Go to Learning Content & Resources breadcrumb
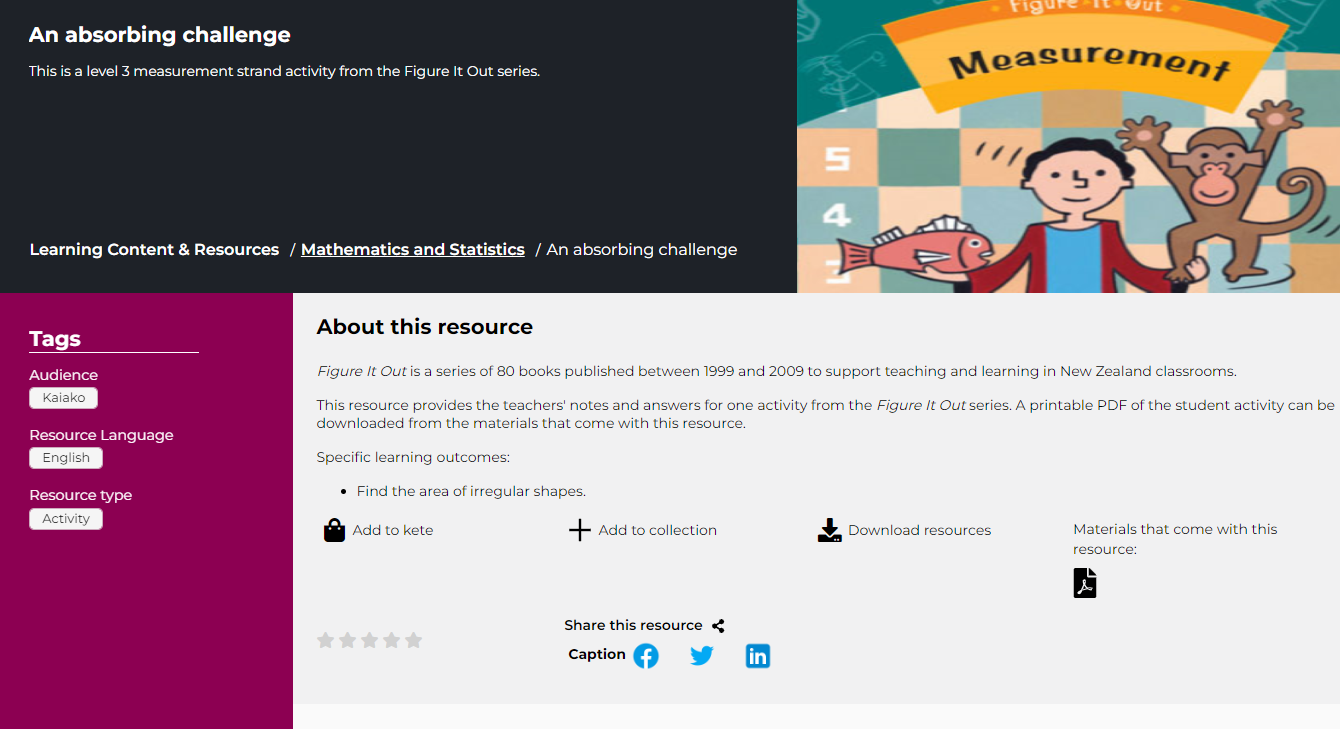This screenshot has width=1340, height=729. [154, 250]
